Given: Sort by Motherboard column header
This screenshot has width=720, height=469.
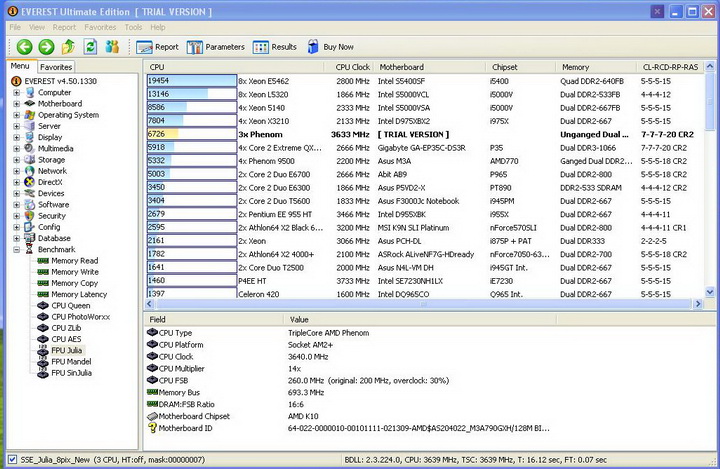Looking at the screenshot, I should 430,67.
